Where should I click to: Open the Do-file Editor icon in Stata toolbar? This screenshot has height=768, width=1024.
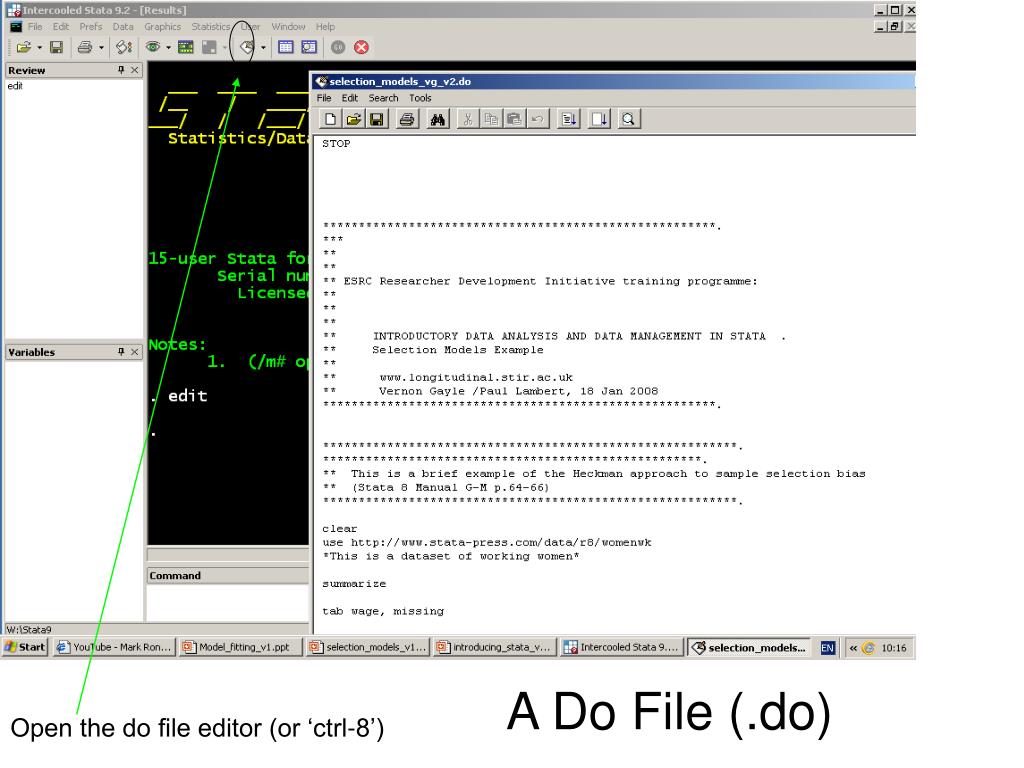247,47
